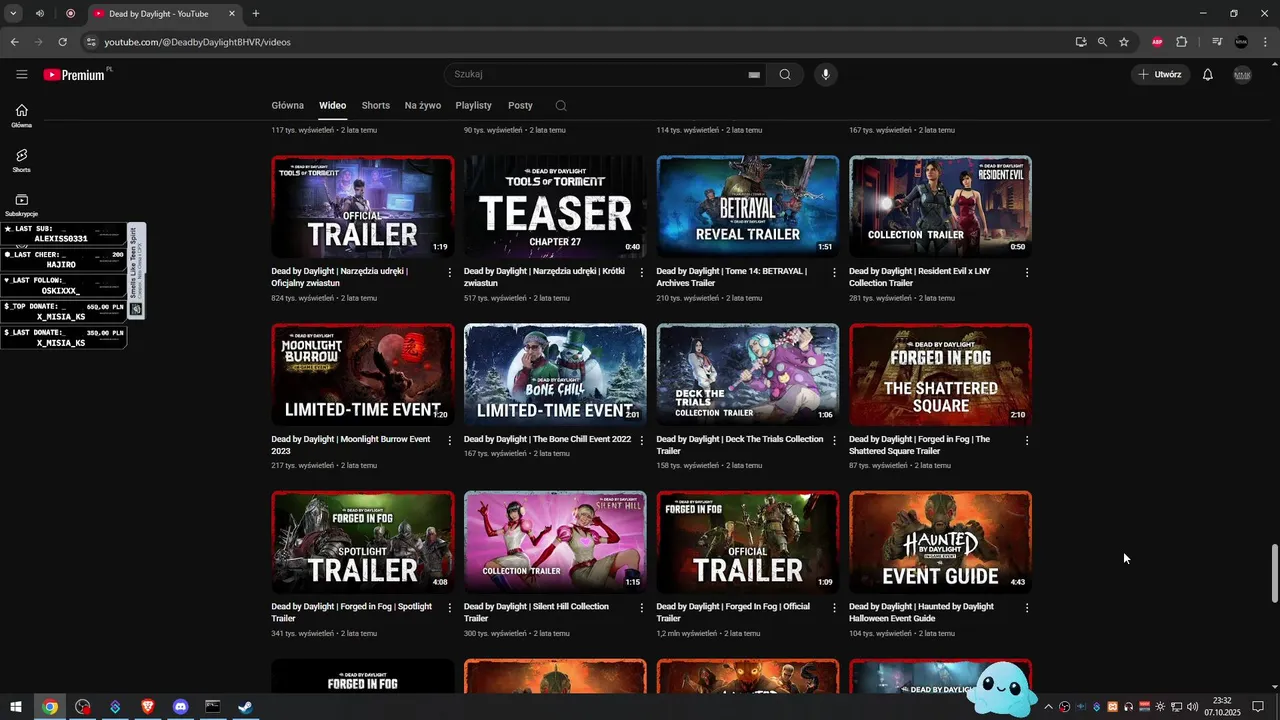Open options for Deck The Trials trailer
This screenshot has height=720, width=1280.
pyautogui.click(x=834, y=440)
